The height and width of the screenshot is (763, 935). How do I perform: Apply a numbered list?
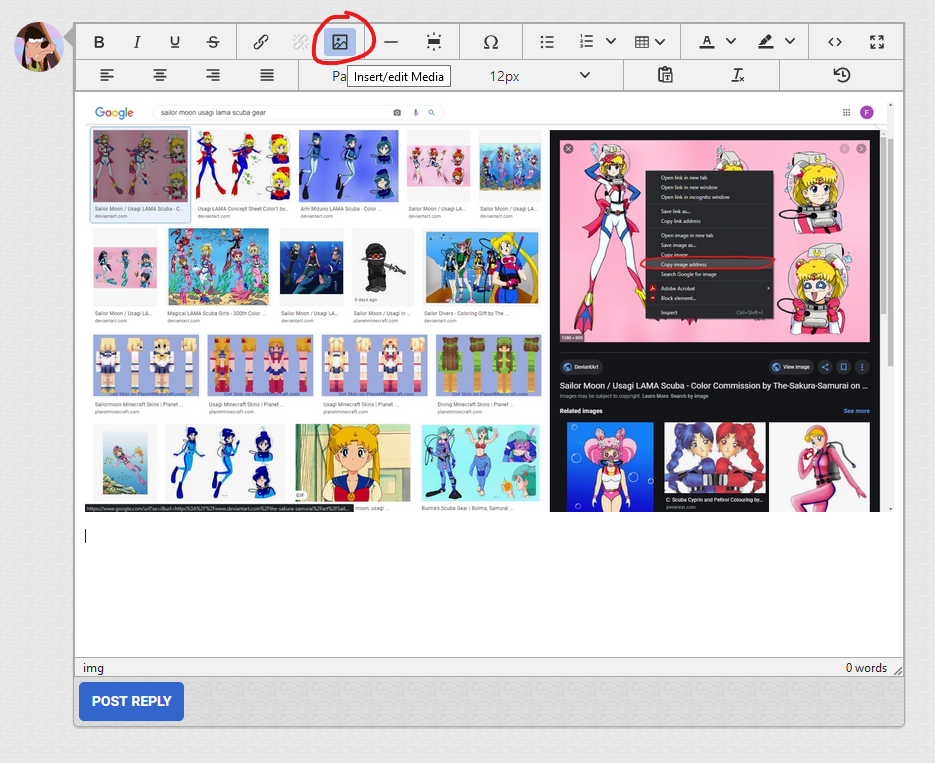click(586, 42)
